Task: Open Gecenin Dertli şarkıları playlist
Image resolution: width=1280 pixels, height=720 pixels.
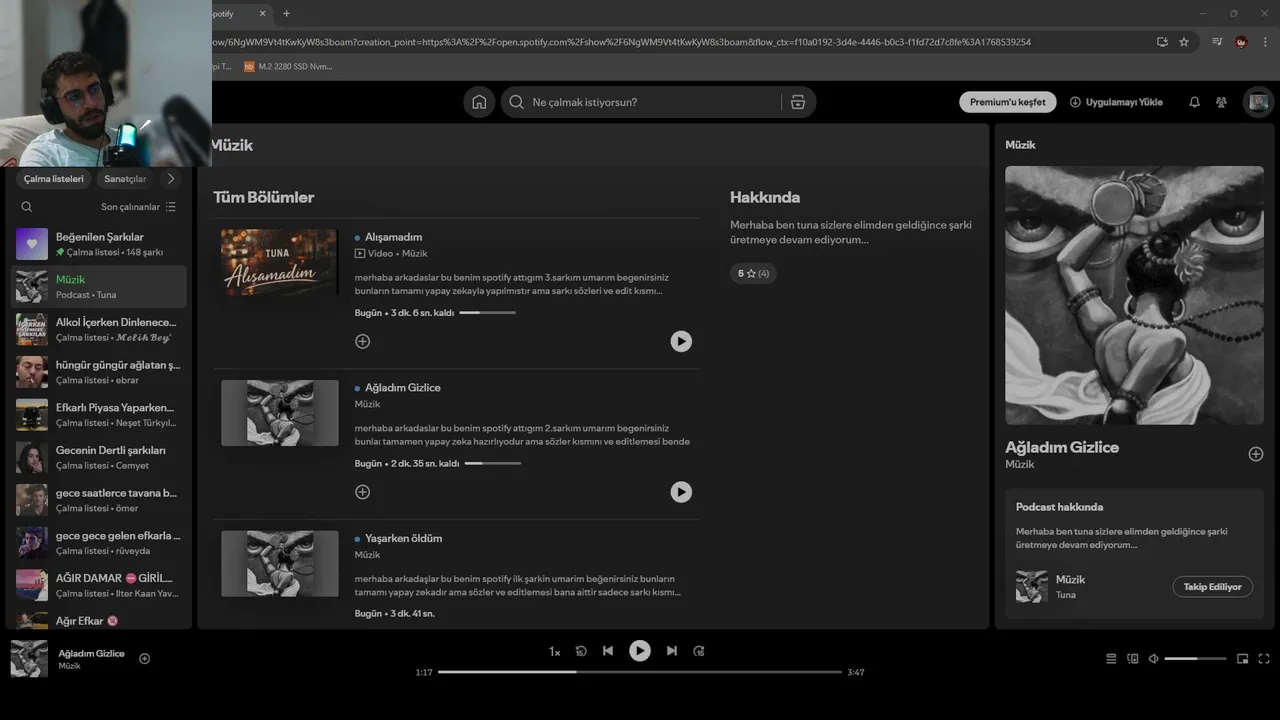Action: tap(99, 457)
